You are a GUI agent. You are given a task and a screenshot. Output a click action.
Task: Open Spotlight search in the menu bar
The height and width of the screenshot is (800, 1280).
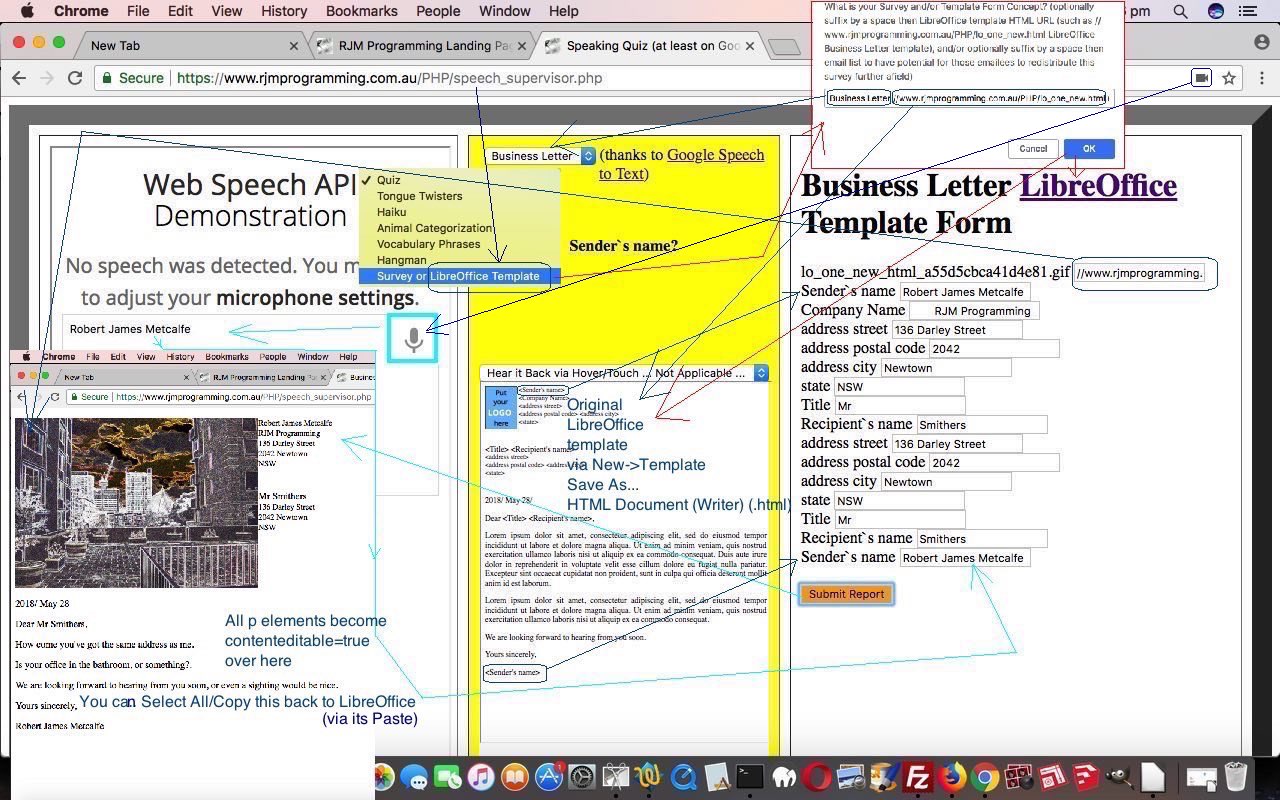(1180, 11)
